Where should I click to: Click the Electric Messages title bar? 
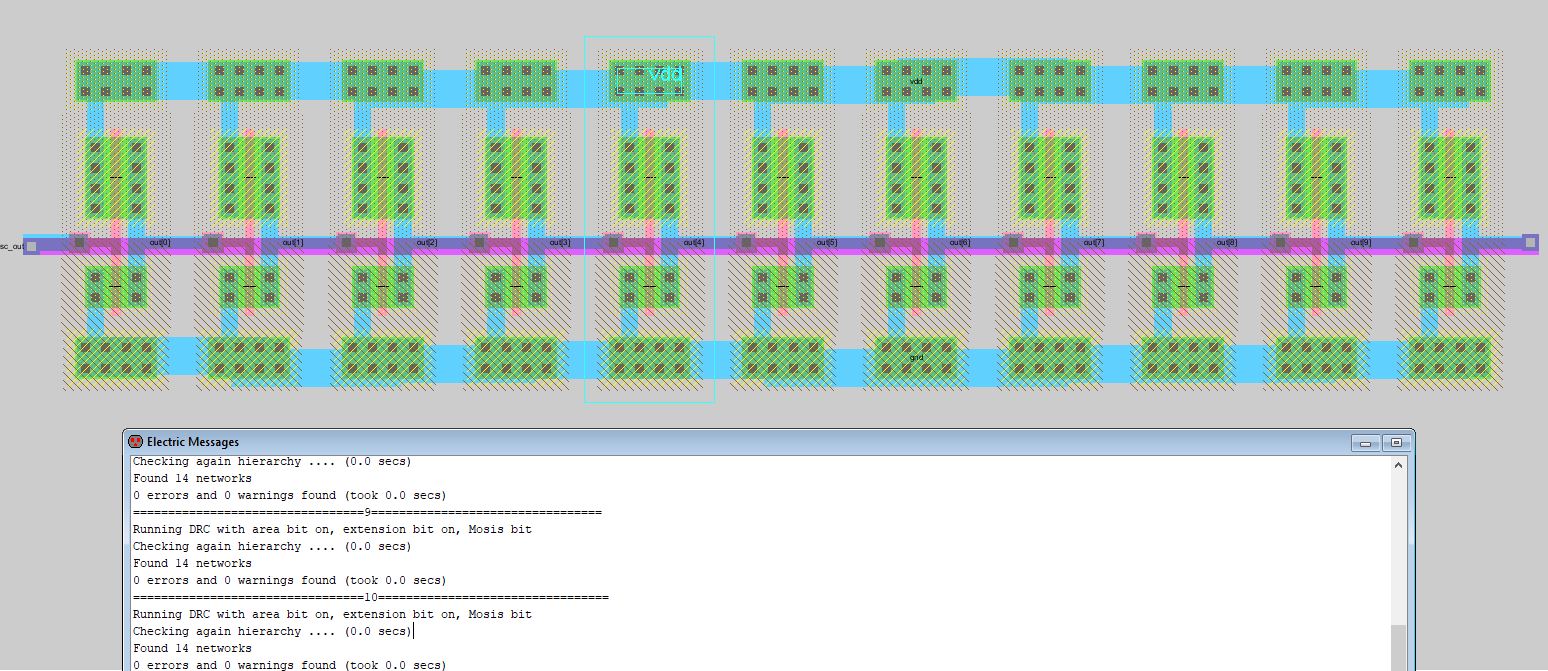pos(700,442)
